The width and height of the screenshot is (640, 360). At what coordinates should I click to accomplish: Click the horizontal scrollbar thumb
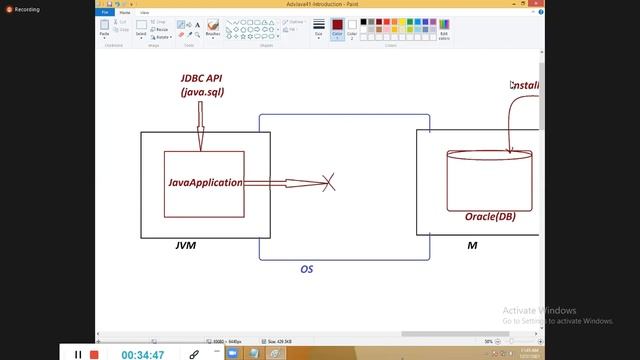pos(455,334)
